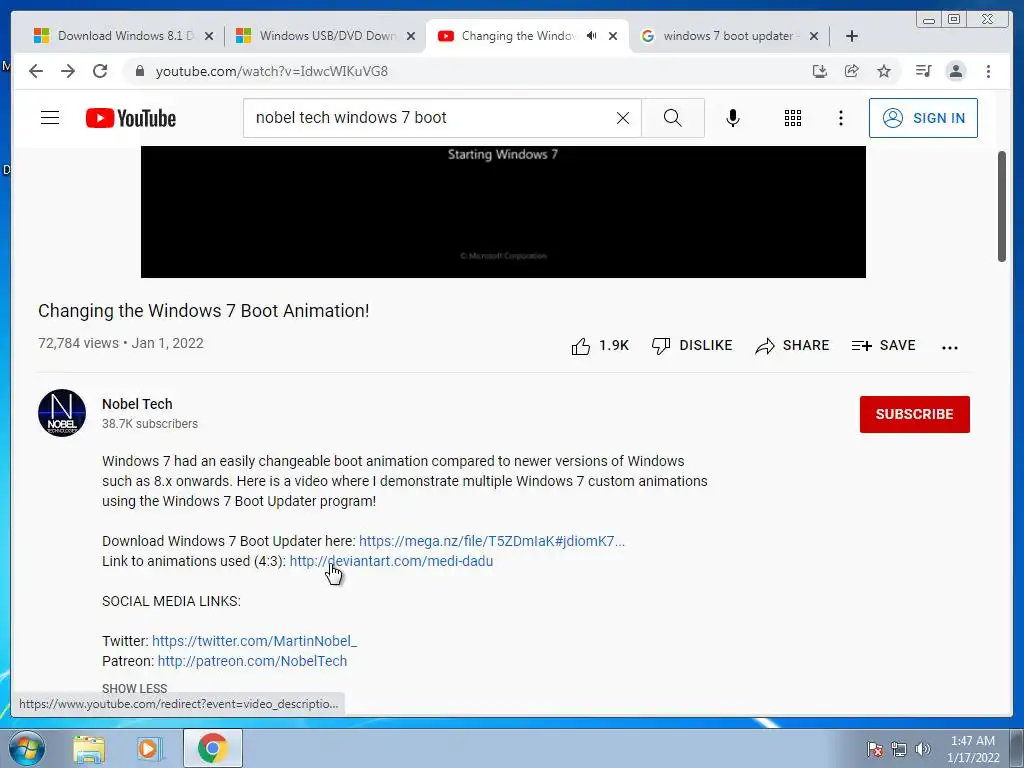
Task: Reload the YouTube page
Action: click(100, 71)
